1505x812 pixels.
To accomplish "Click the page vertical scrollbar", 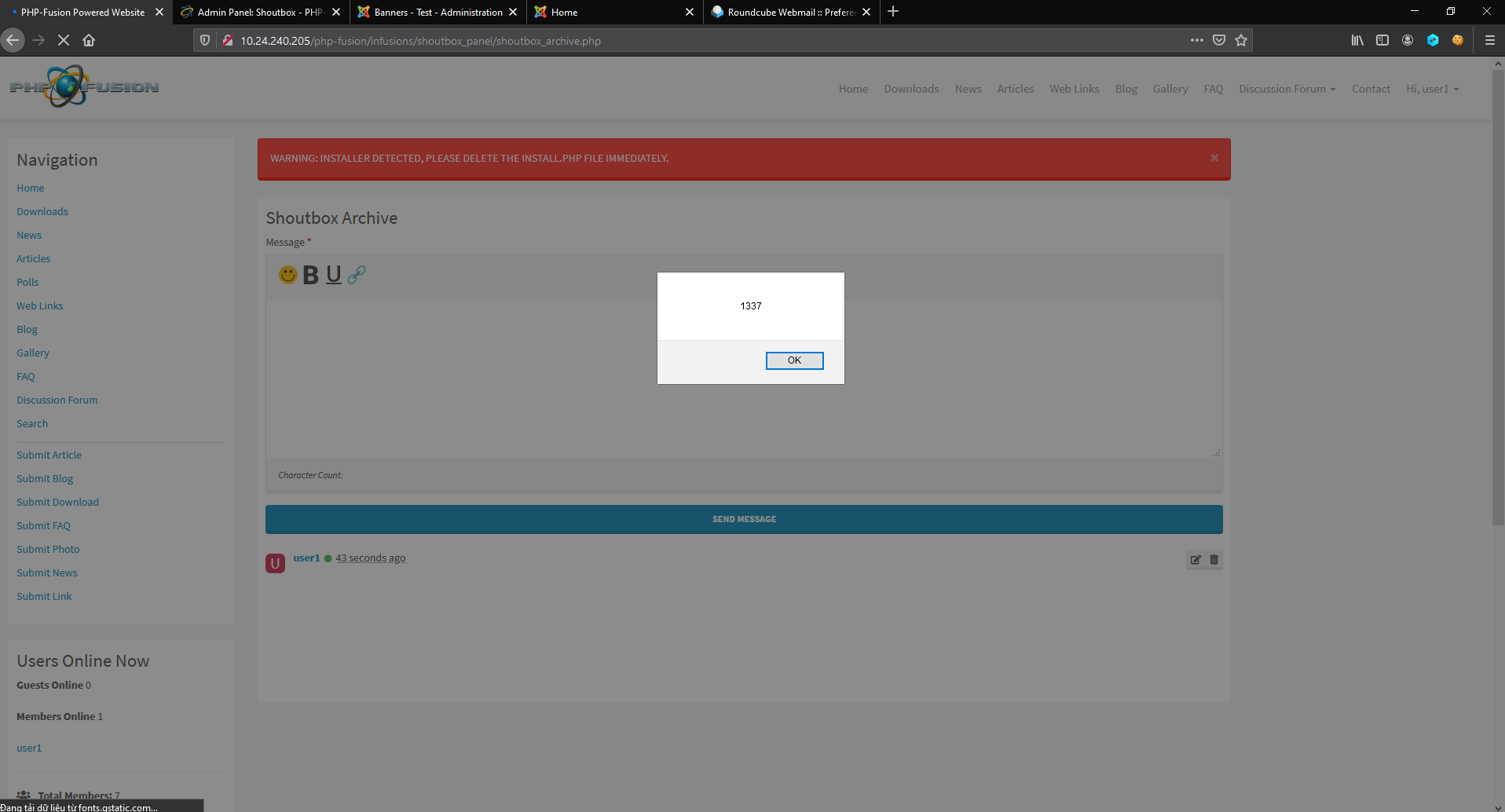I will (x=1498, y=298).
